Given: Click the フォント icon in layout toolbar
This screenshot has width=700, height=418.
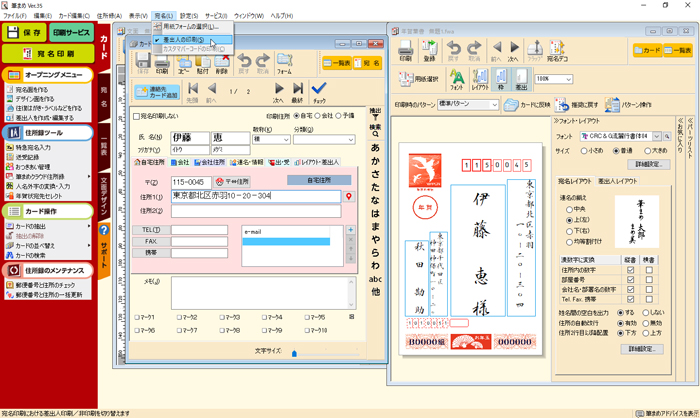Looking at the screenshot, I should (457, 79).
